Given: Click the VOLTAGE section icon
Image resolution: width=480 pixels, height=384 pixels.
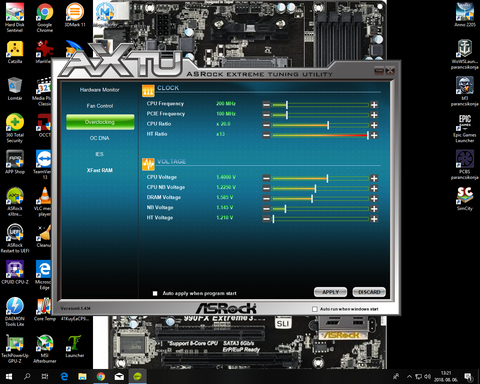Looking at the screenshot, I should coord(148,164).
